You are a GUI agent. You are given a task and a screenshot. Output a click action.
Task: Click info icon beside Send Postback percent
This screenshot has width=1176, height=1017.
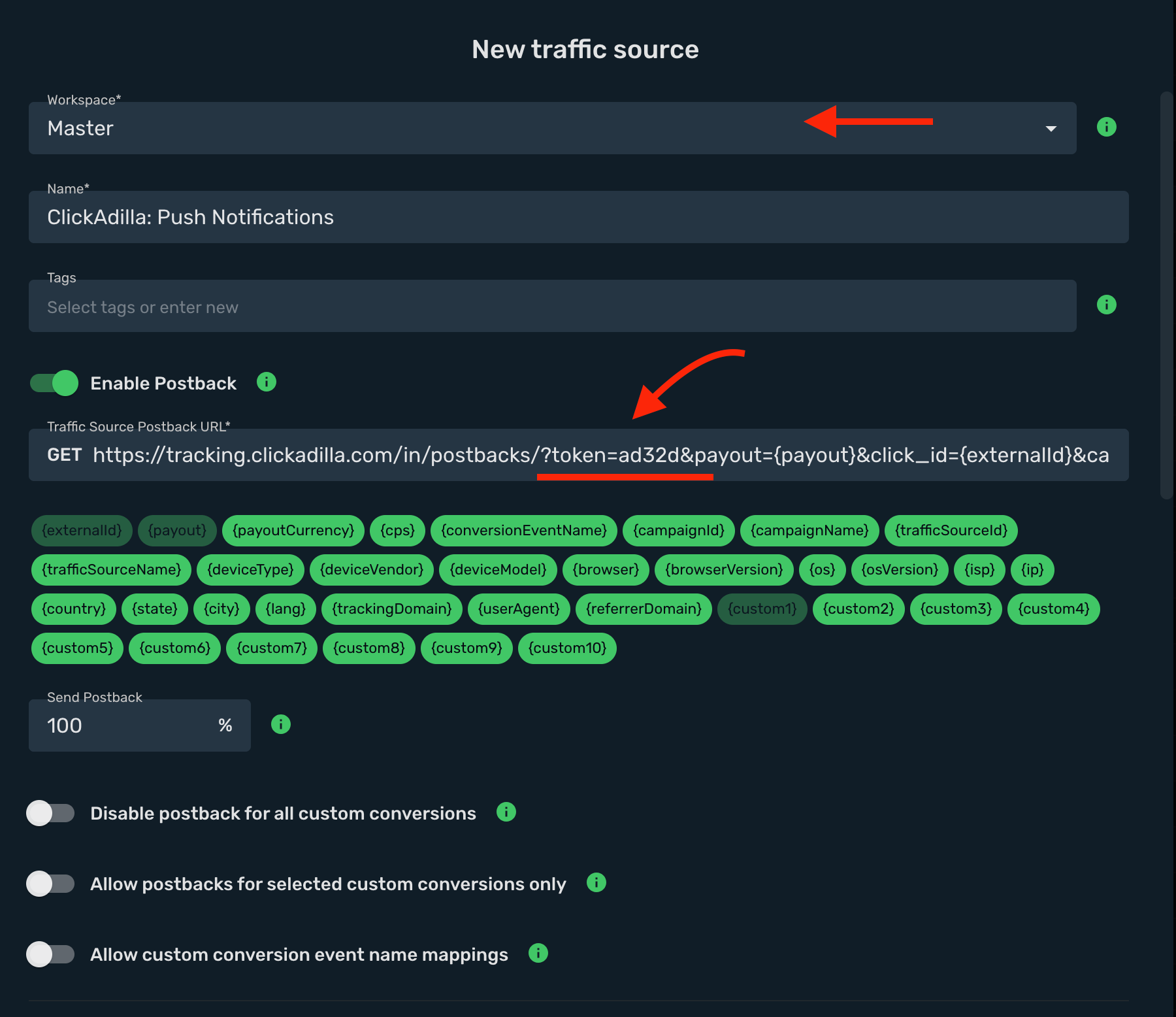281,724
